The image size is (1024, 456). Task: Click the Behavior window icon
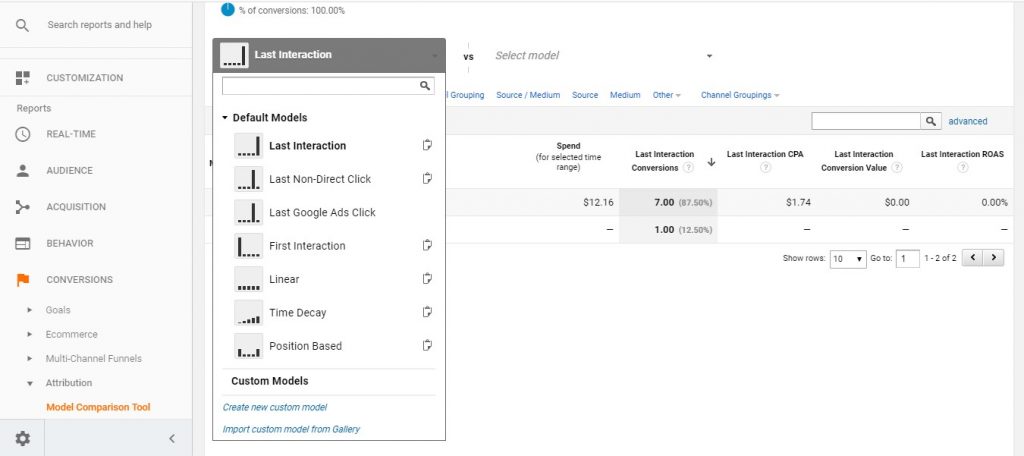pos(22,243)
